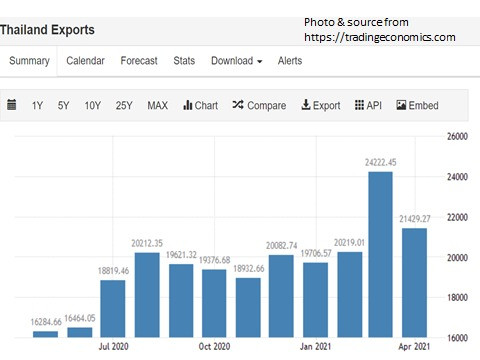Click the Thailand Exports heading
Viewport: 480px width, 360px height.
tap(47, 30)
